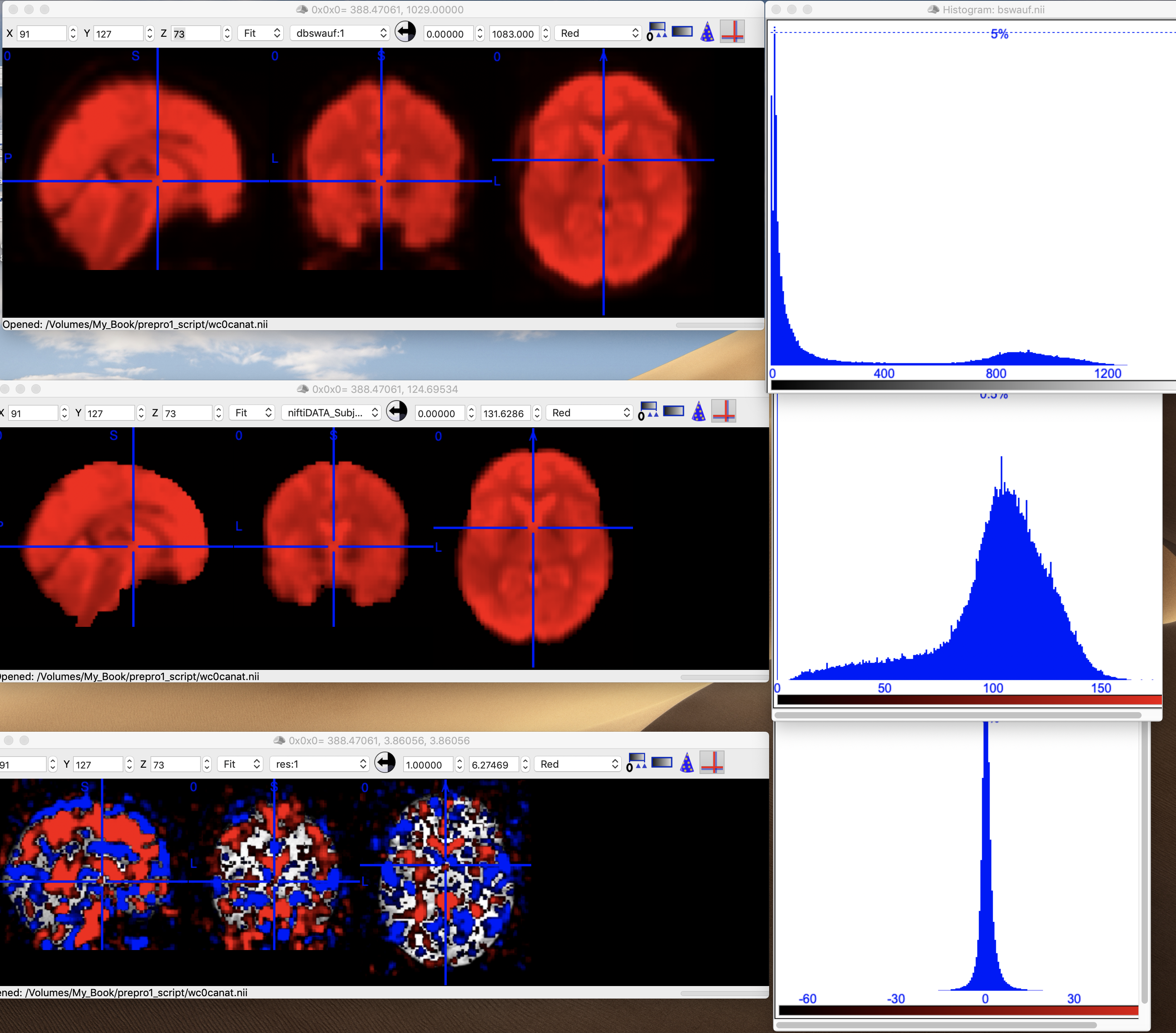The height and width of the screenshot is (1033, 1176).
Task: Click wizard hat icon in middle window
Action: coord(698,412)
